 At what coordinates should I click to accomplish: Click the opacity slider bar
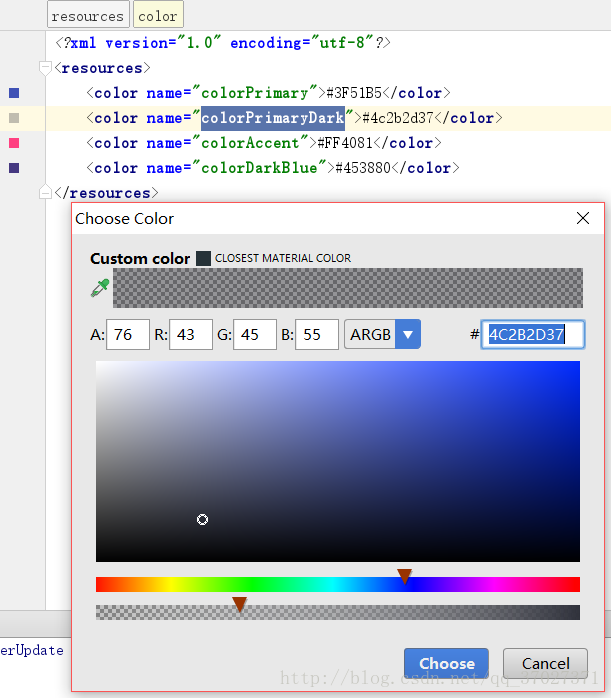pyautogui.click(x=338, y=612)
